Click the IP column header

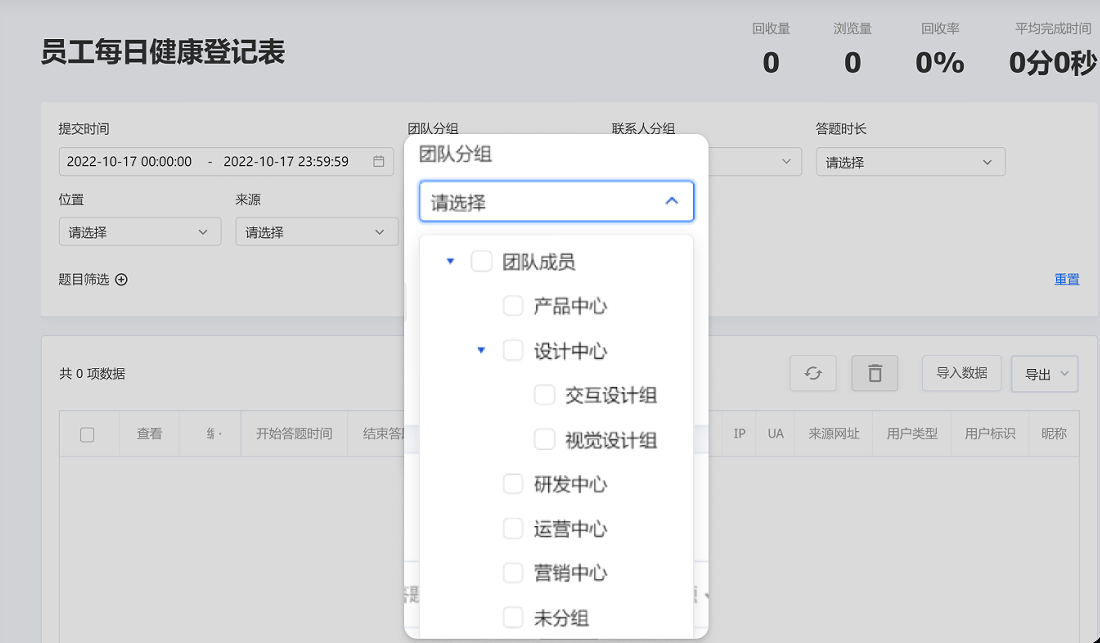[739, 434]
